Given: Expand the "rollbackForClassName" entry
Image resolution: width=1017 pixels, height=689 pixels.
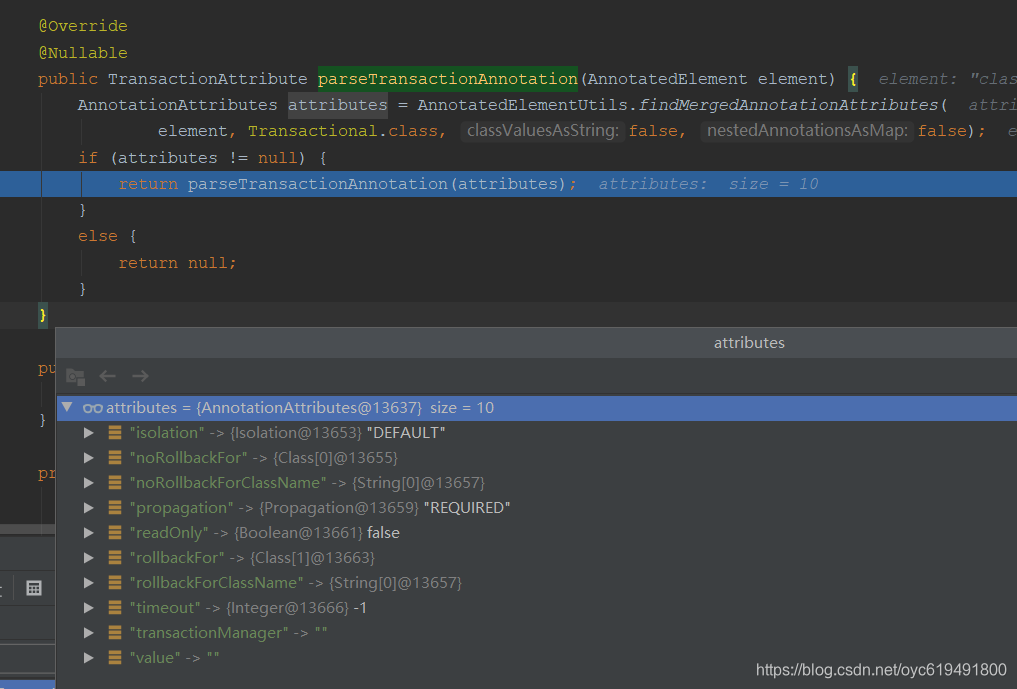Looking at the screenshot, I should 89,583.
